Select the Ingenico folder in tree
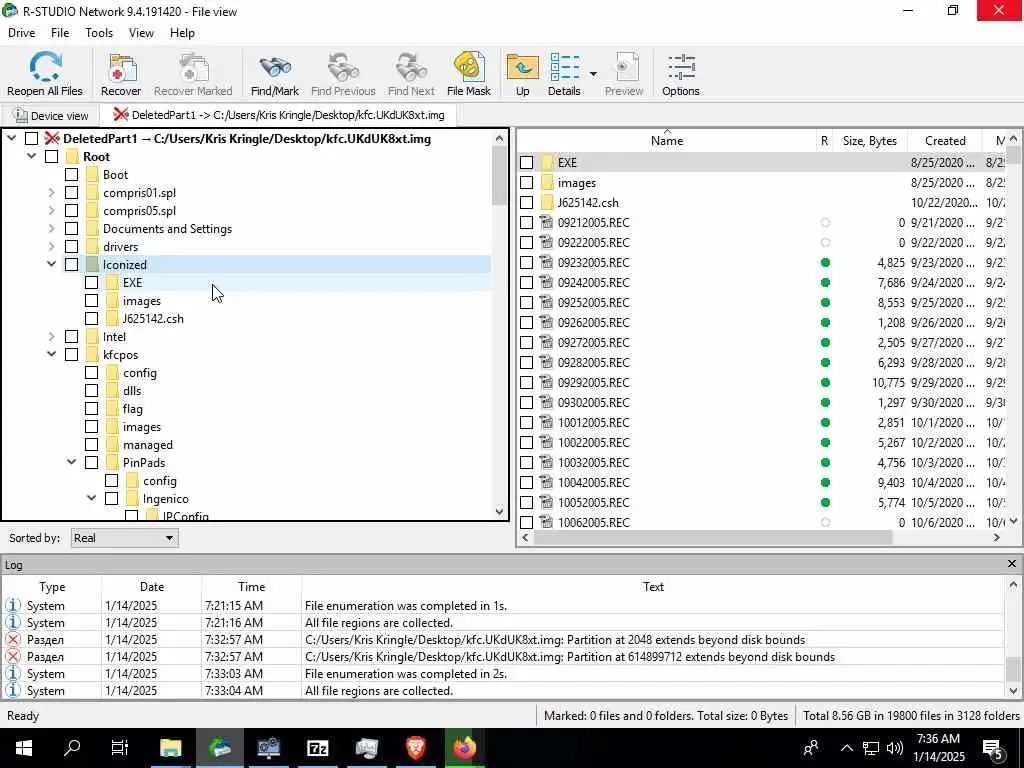 166,499
